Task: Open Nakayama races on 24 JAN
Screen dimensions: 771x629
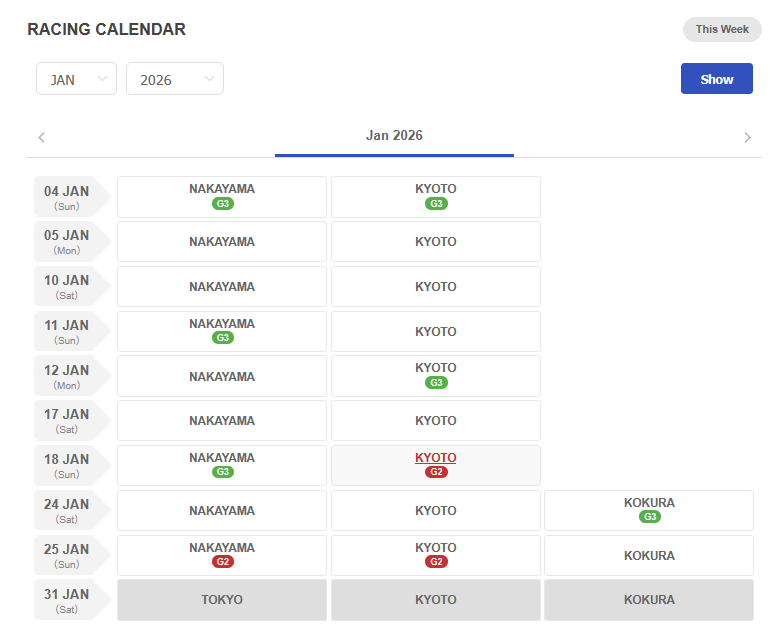Action: [222, 510]
